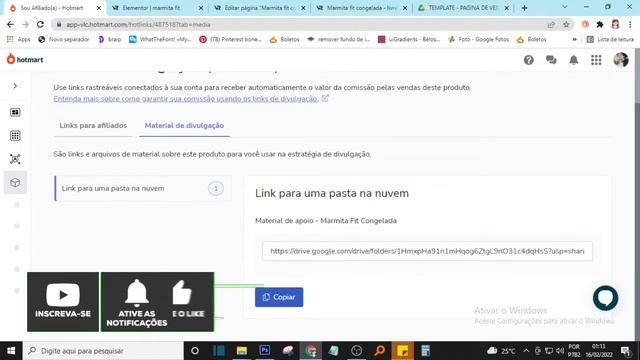The width and height of the screenshot is (640, 360).
Task: Show more bookmarks overflow chevron
Action: point(574,40)
